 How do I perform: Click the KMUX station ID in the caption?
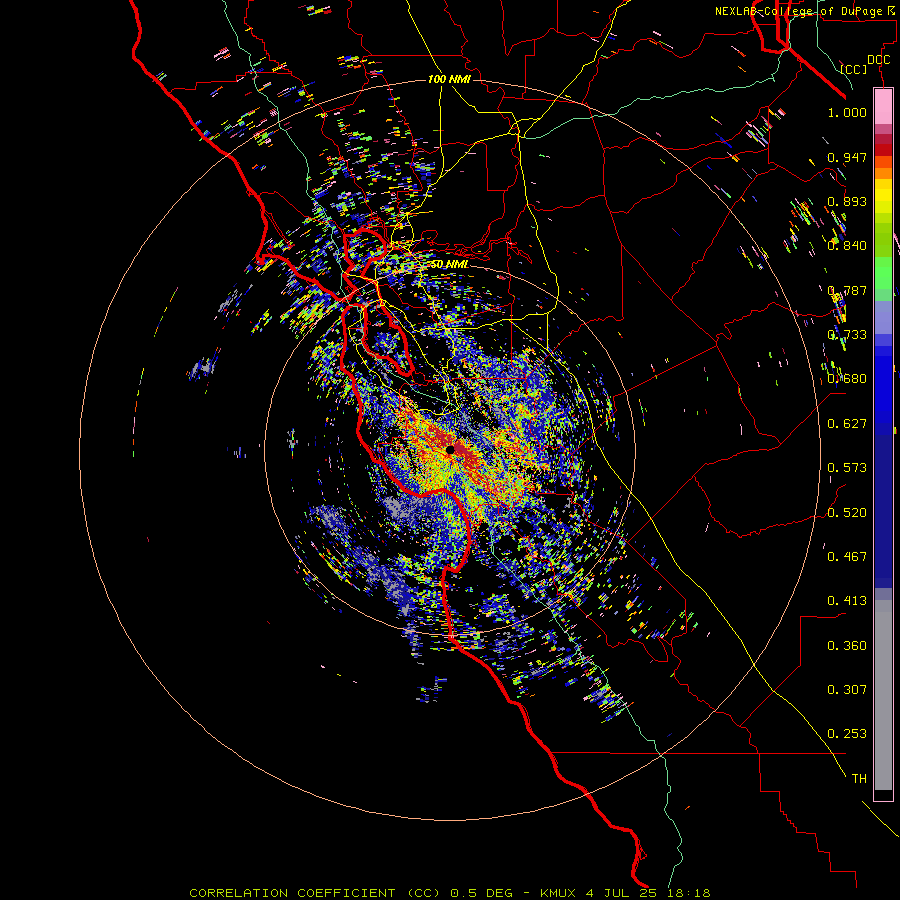(x=558, y=893)
